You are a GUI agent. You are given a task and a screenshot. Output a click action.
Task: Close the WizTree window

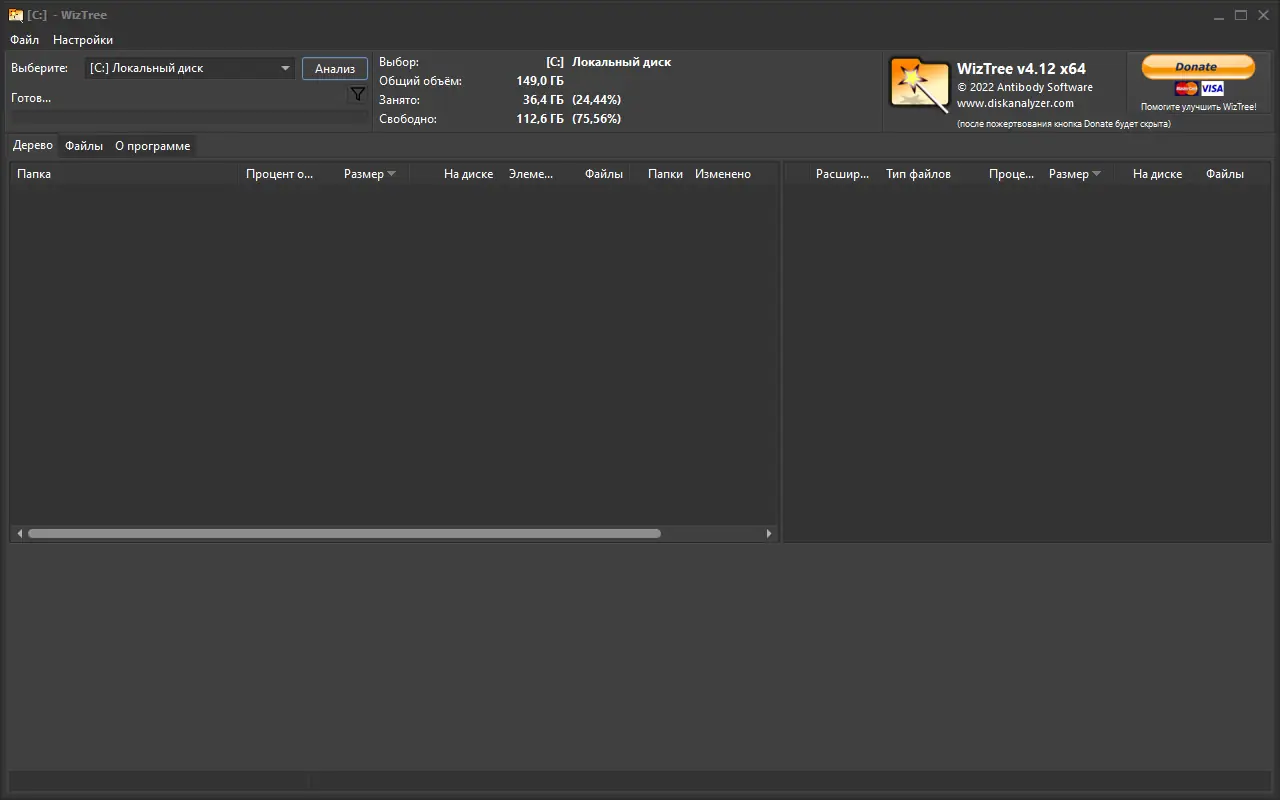(x=1264, y=15)
